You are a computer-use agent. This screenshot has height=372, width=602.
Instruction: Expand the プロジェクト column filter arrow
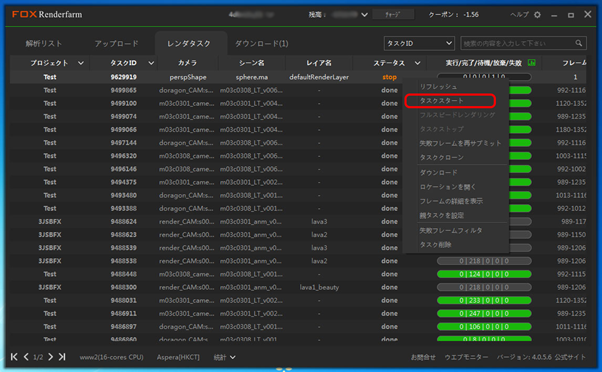pos(81,63)
